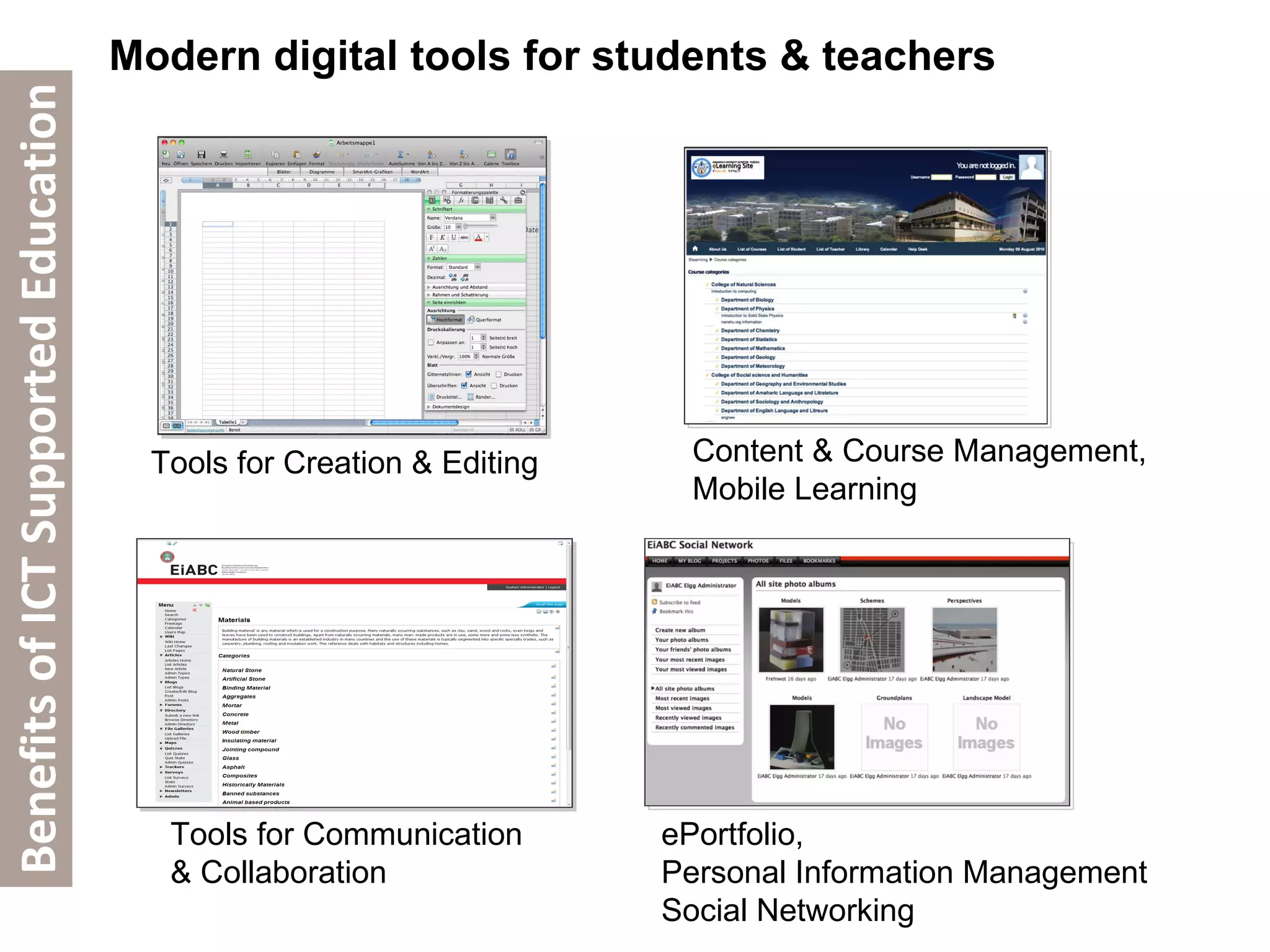The width and height of the screenshot is (1270, 952).
Task: Open the Ränder... margins button
Action: tap(481, 397)
